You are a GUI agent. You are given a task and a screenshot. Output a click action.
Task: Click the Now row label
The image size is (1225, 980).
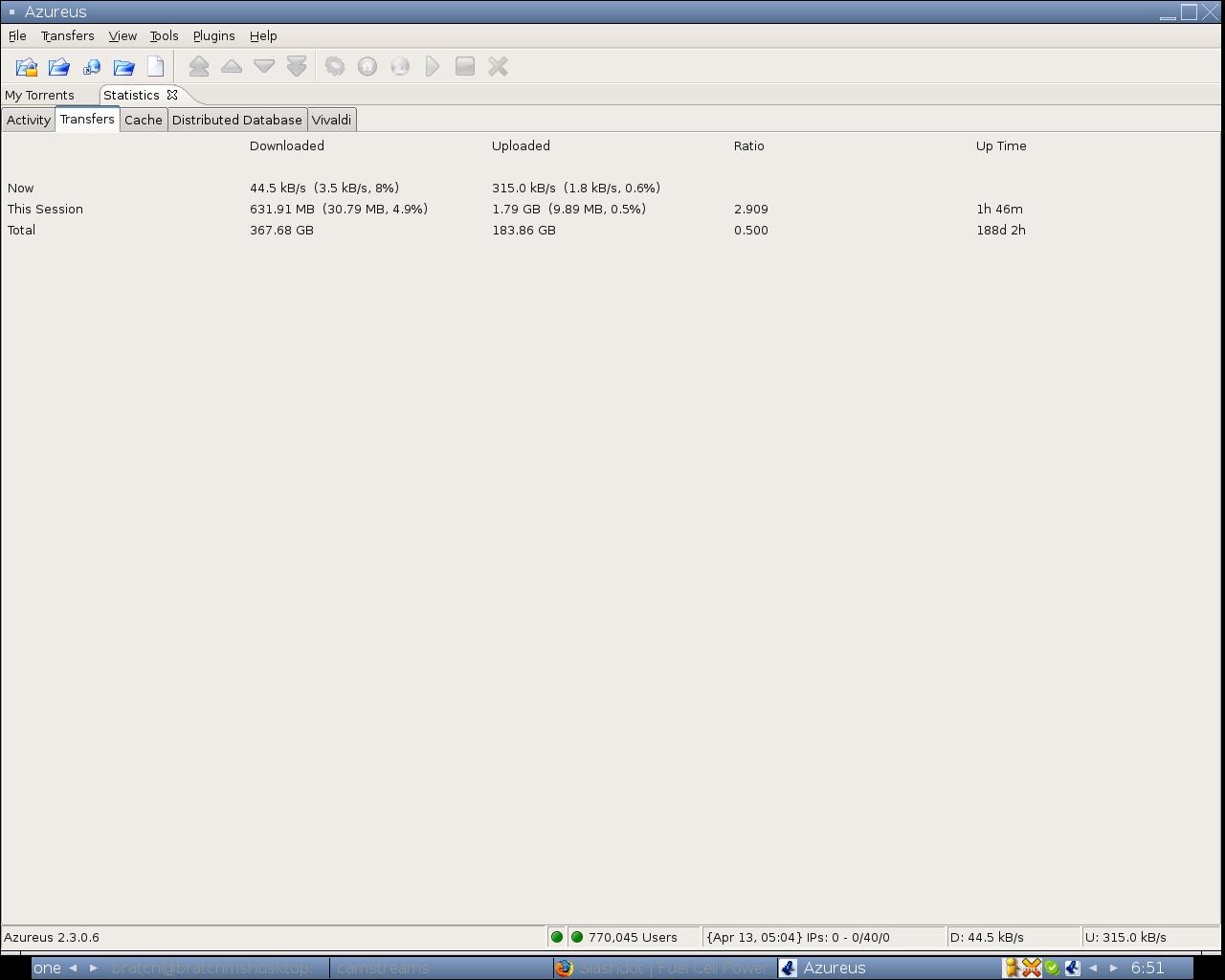(x=20, y=188)
